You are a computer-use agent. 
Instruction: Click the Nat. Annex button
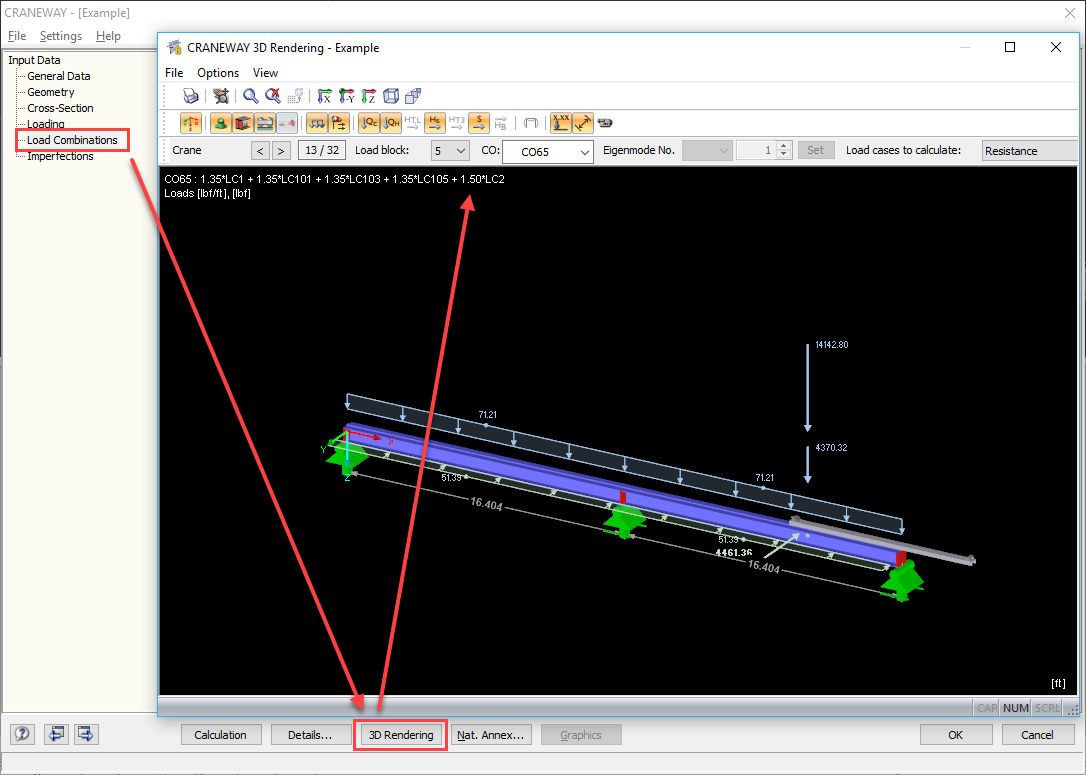tap(491, 734)
